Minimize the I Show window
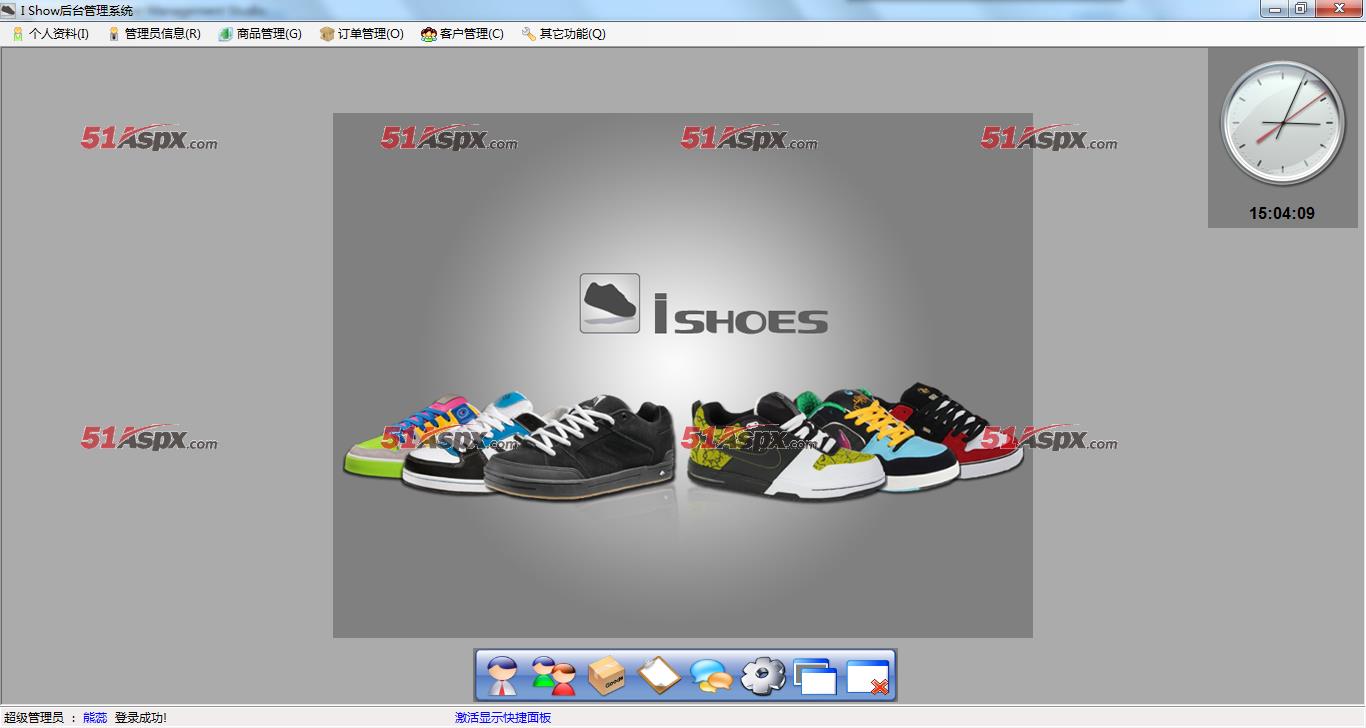Image resolution: width=1366 pixels, height=728 pixels. point(1274,9)
